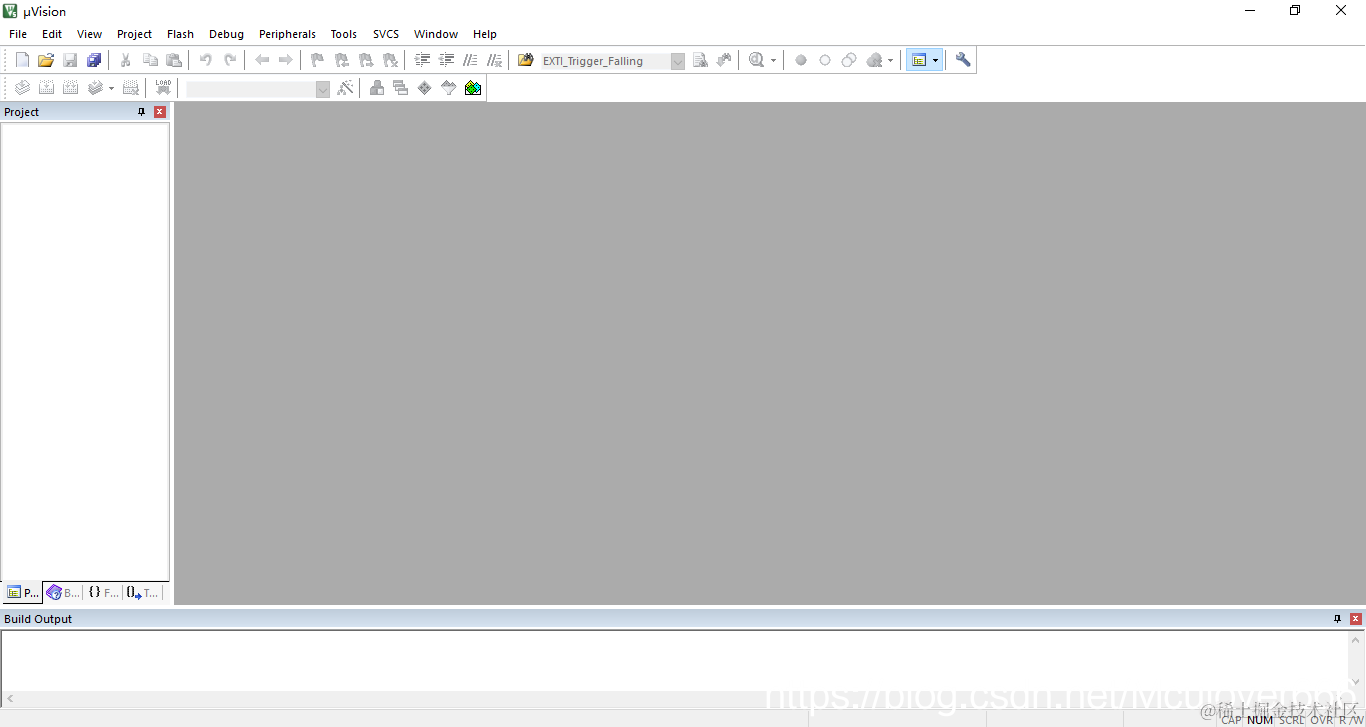Click the Batch Build icon
Screen dimensions: 1366x727
[x=95, y=88]
